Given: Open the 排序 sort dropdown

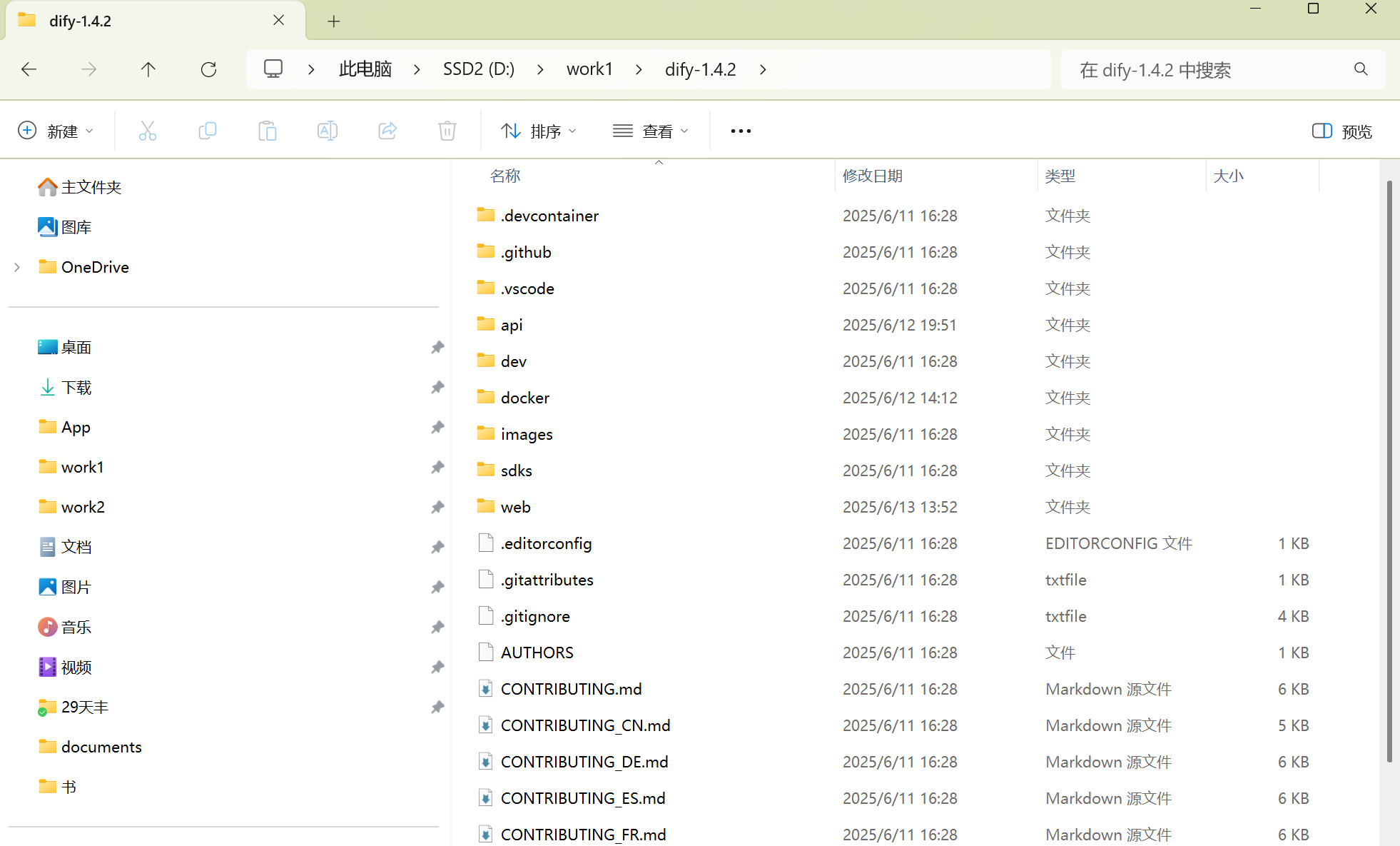Looking at the screenshot, I should 539,131.
